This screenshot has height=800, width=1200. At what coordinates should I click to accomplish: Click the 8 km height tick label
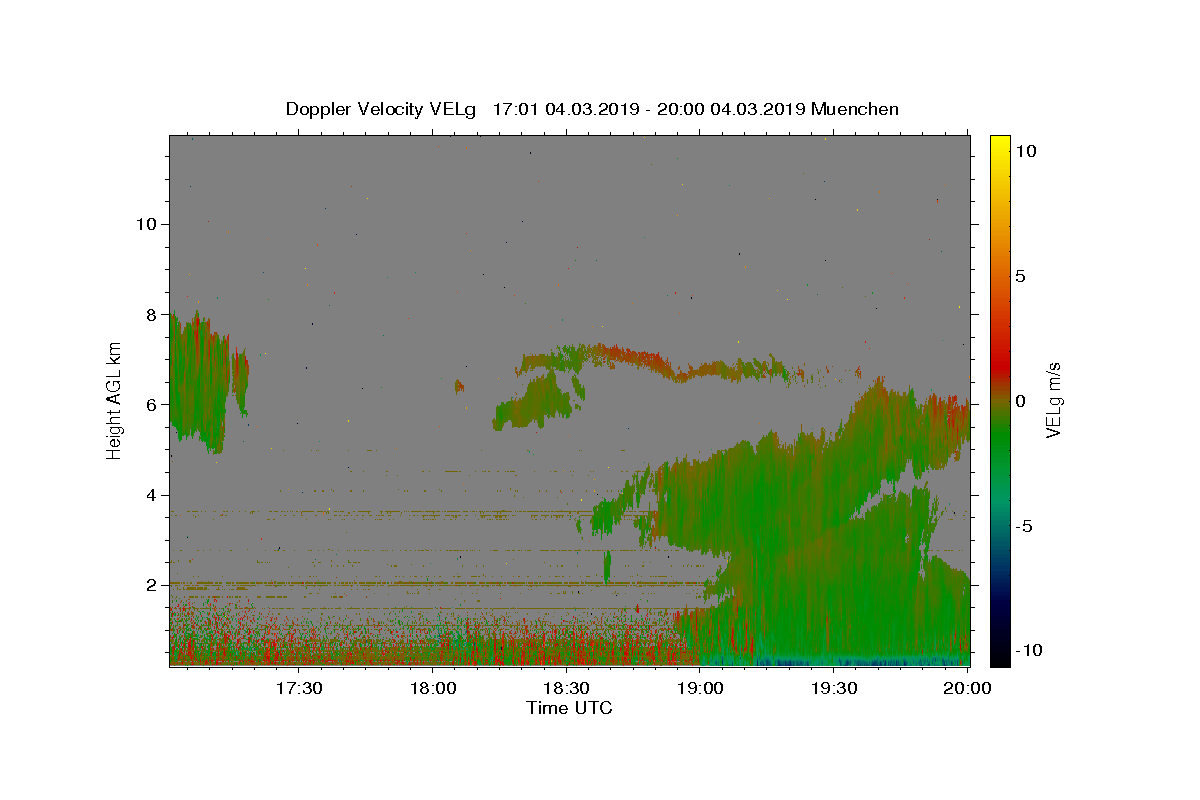151,314
